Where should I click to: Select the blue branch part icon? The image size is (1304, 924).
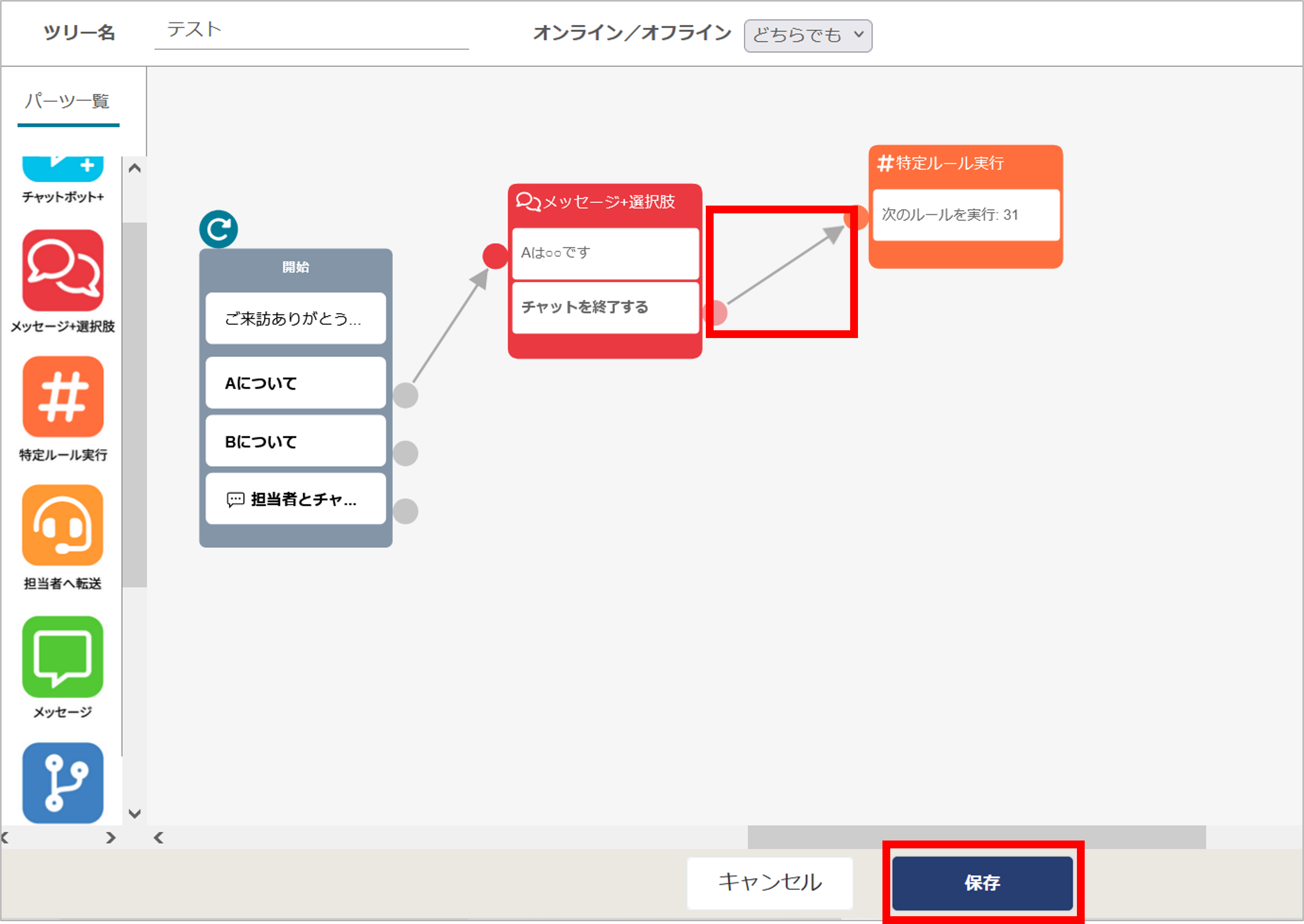63,783
